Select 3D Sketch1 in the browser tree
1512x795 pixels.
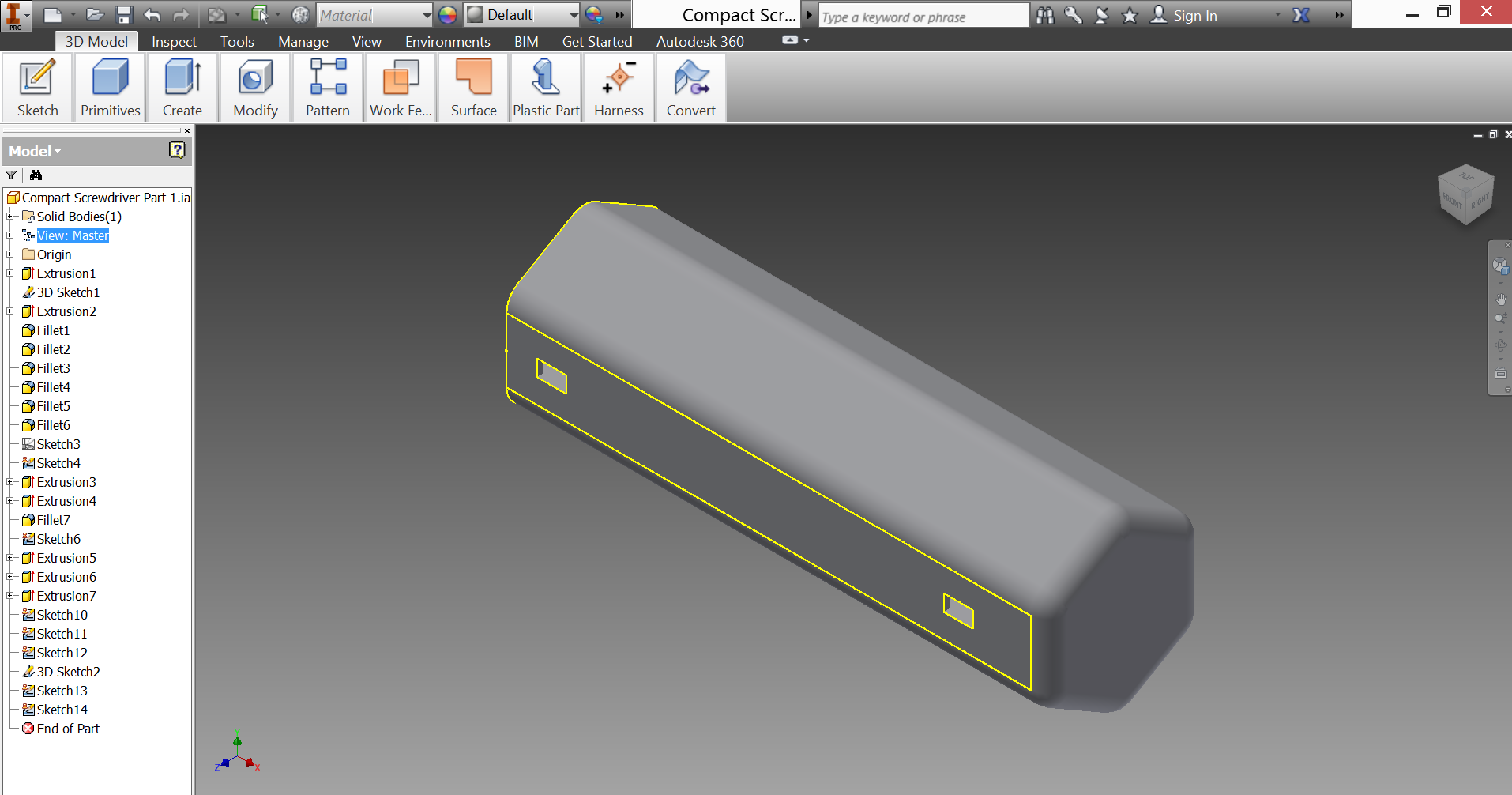coord(68,292)
